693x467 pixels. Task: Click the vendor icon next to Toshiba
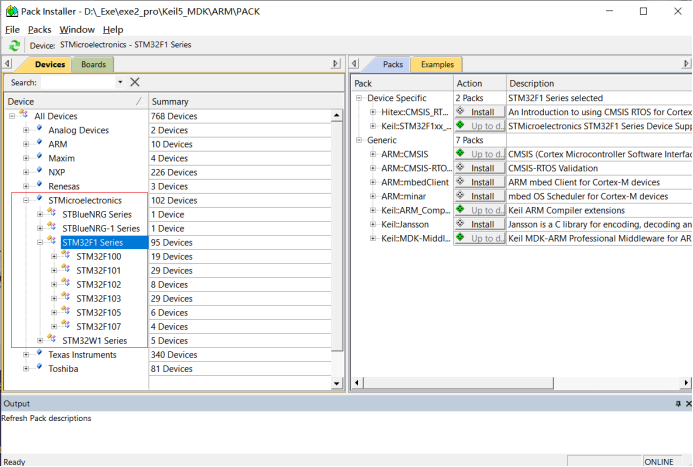tap(39, 368)
